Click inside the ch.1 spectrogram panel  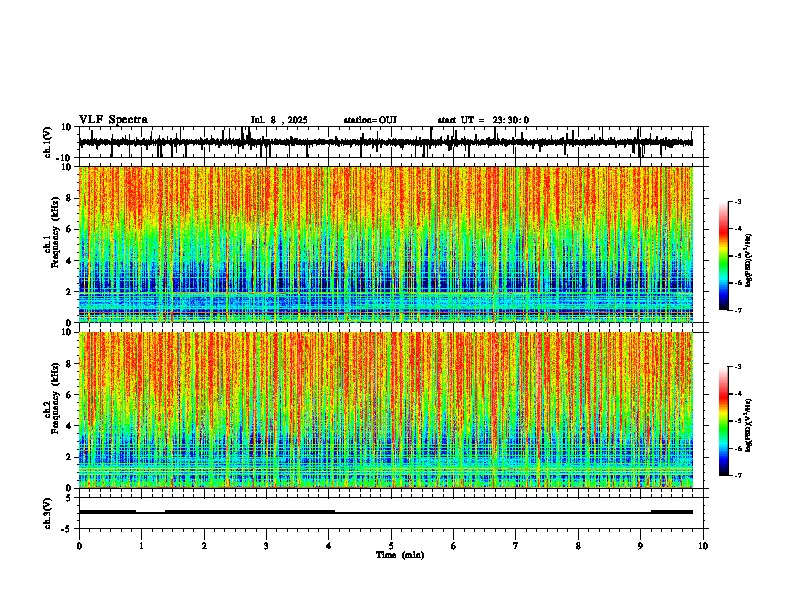[x=386, y=244]
